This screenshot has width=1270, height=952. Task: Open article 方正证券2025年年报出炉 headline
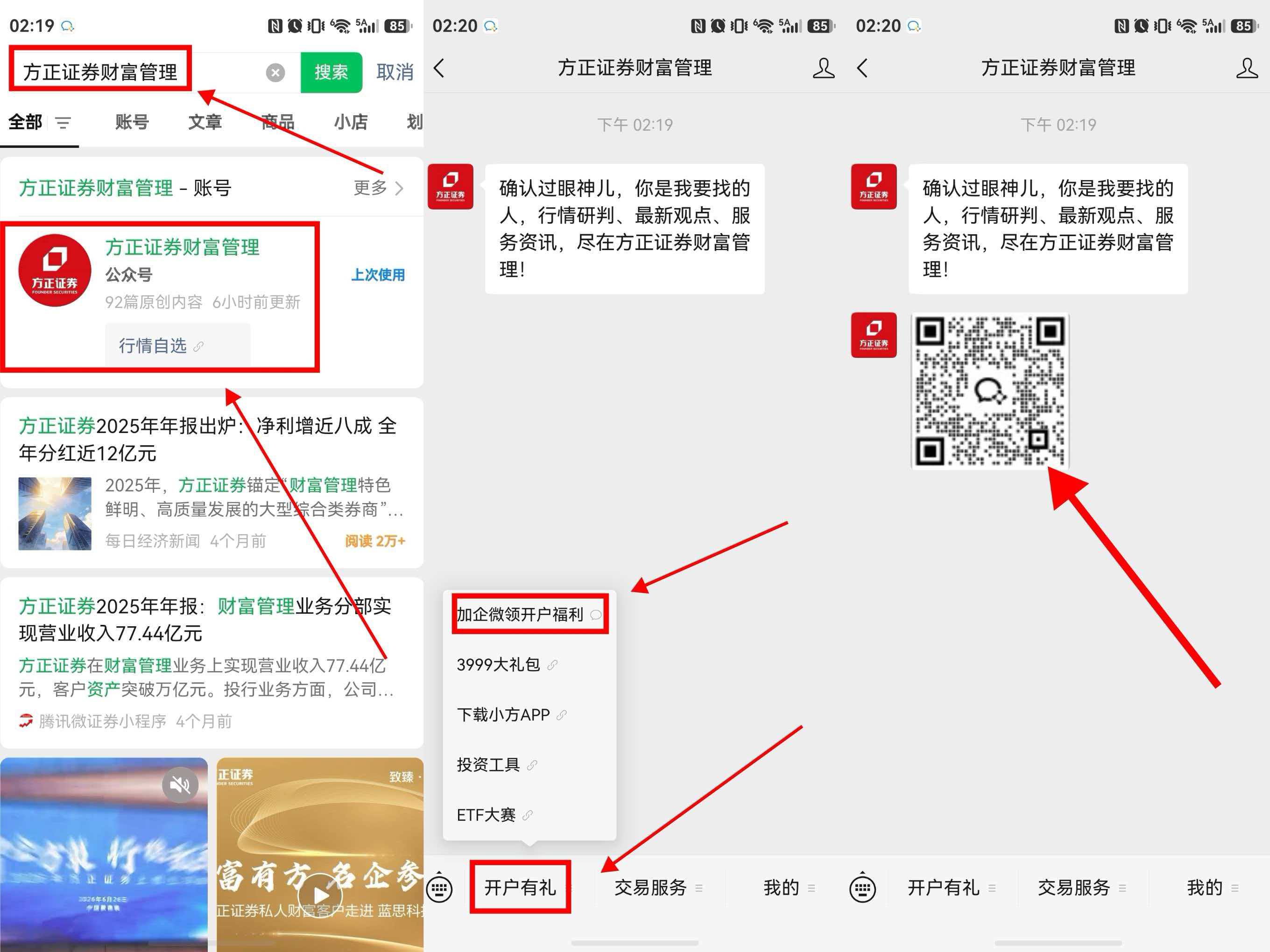[x=207, y=439]
